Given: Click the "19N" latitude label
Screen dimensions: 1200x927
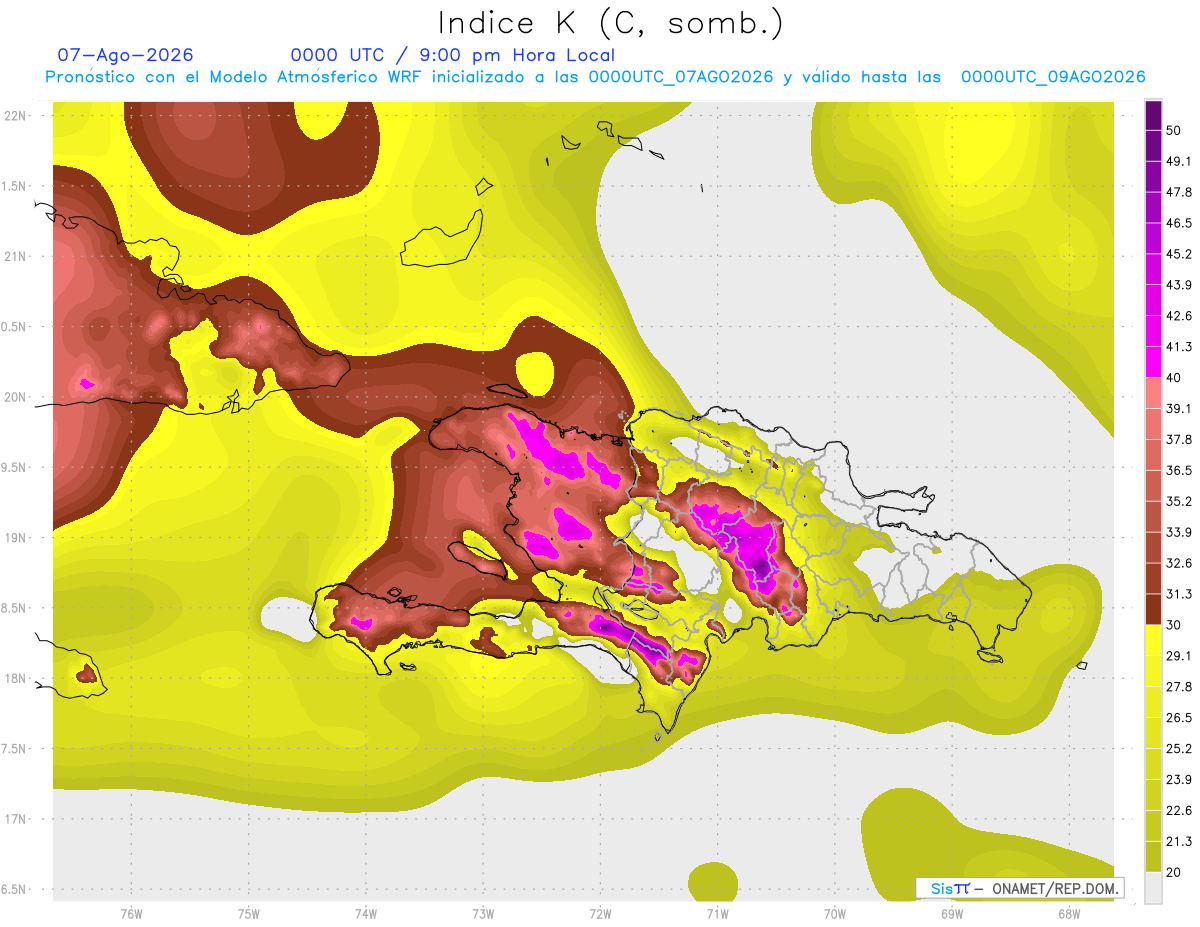Looking at the screenshot, I should pyautogui.click(x=14, y=537).
